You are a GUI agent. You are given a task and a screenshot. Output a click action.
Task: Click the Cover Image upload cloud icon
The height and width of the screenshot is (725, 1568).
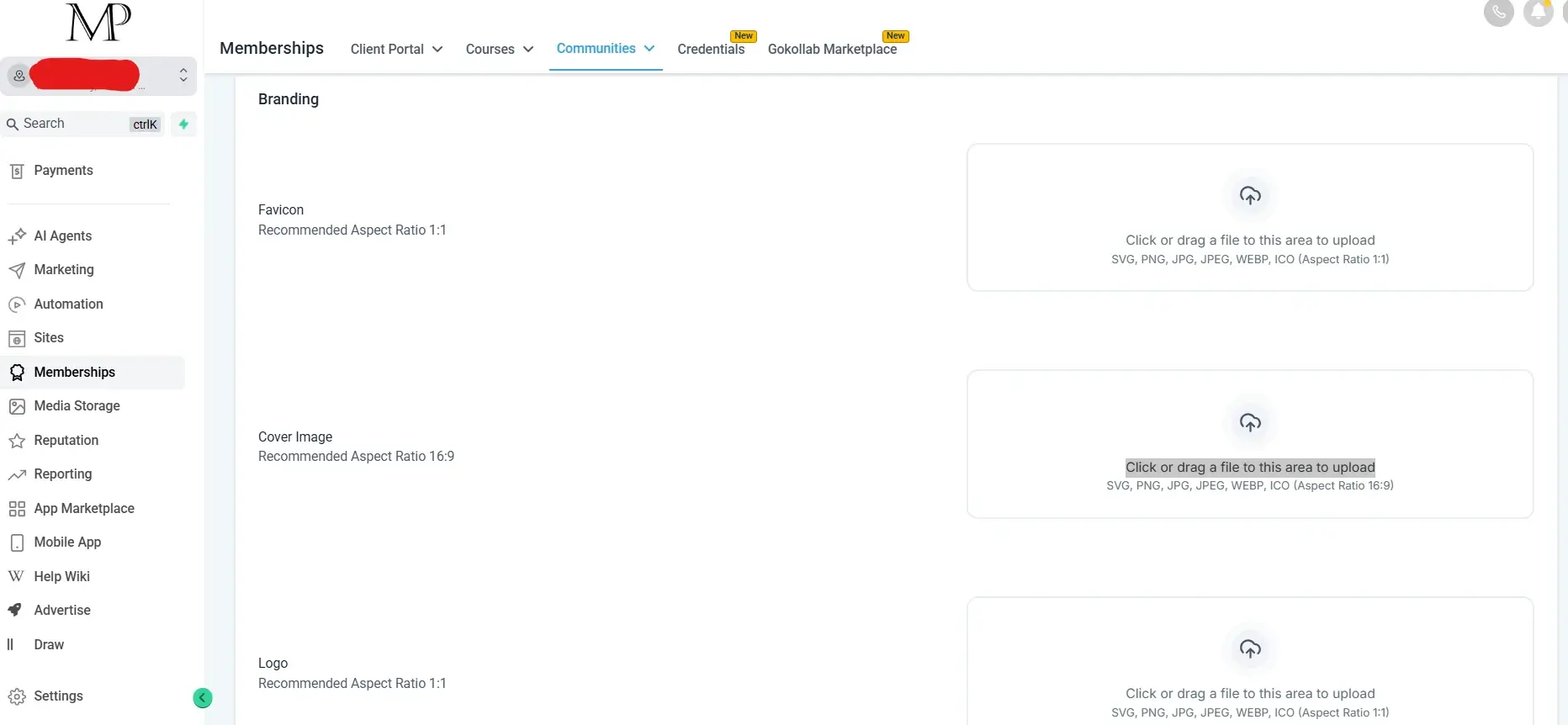pyautogui.click(x=1250, y=422)
